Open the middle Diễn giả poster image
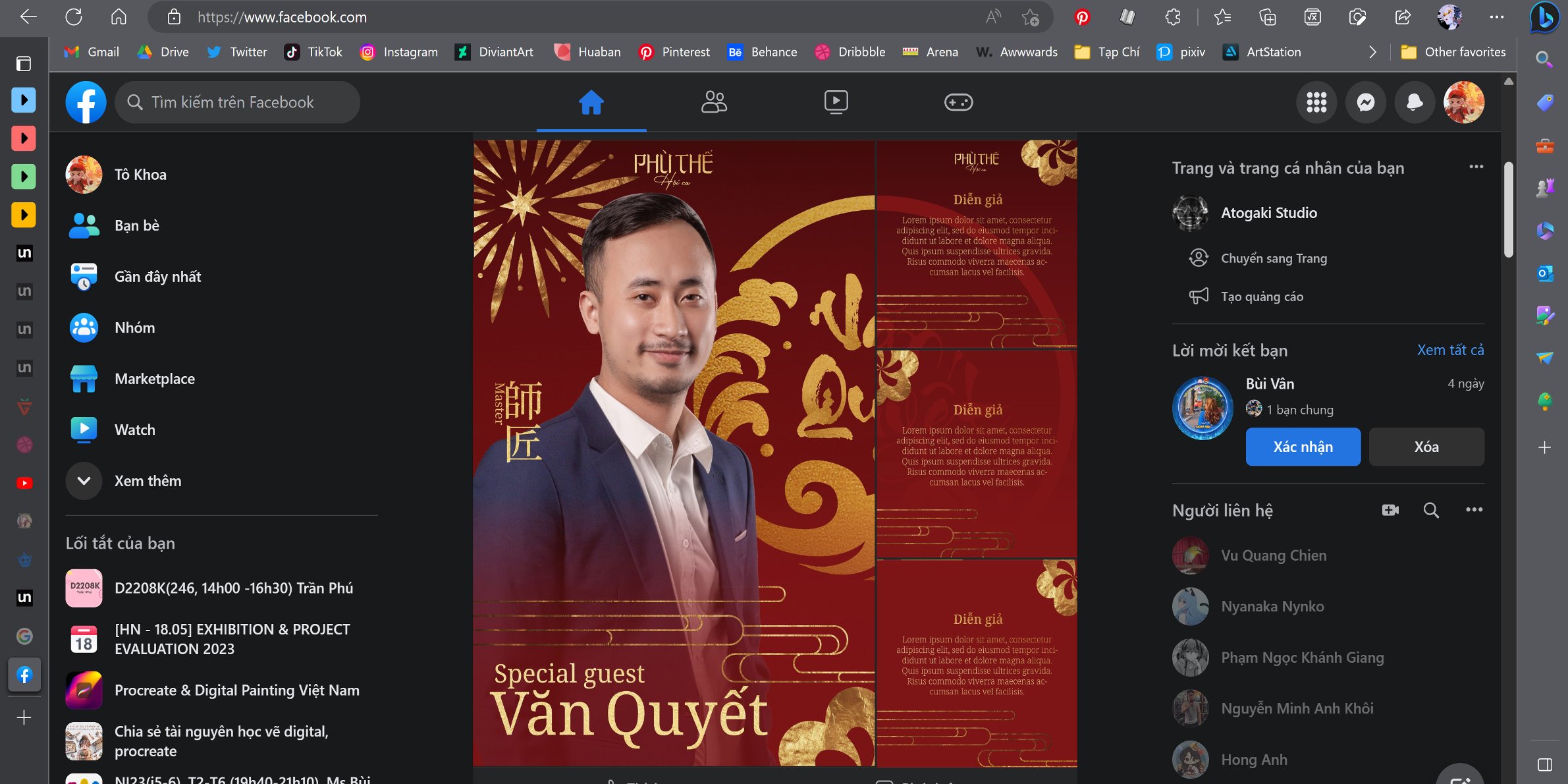Screen dimensions: 1568x784 pyautogui.click(x=977, y=454)
